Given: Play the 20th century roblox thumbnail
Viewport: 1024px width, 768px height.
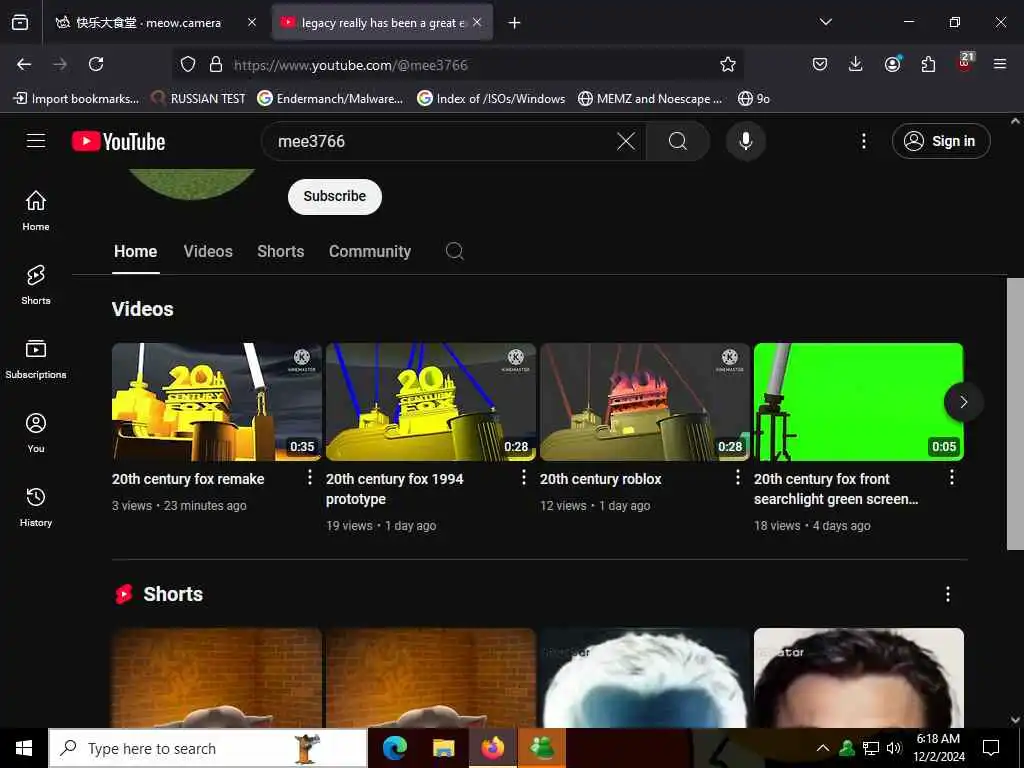Looking at the screenshot, I should (645, 402).
